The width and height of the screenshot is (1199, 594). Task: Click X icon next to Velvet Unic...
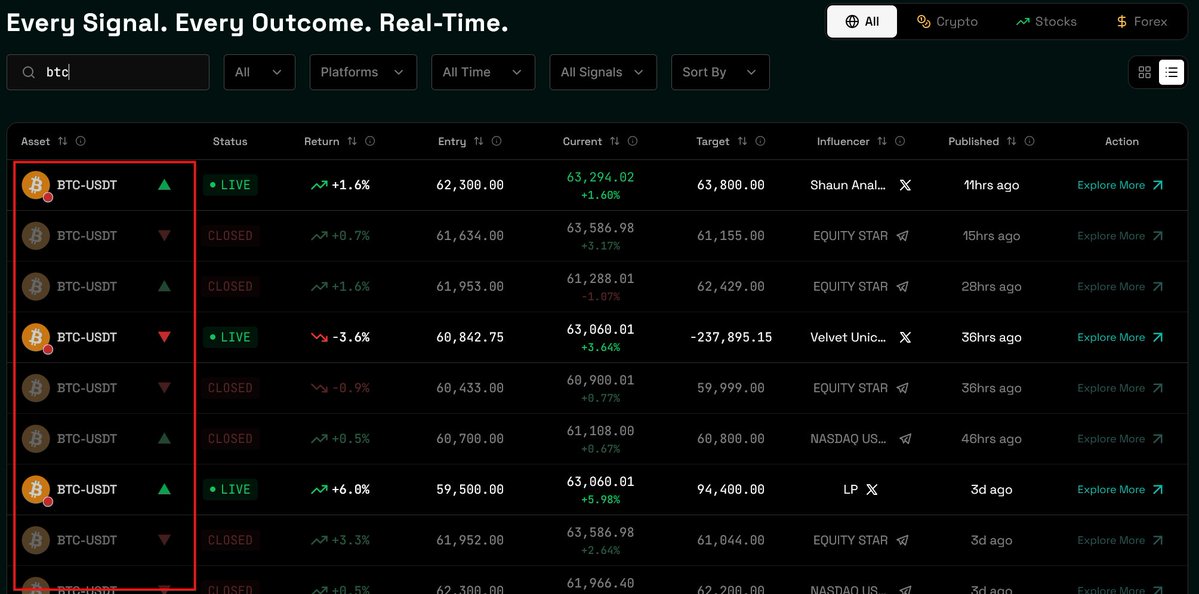905,337
